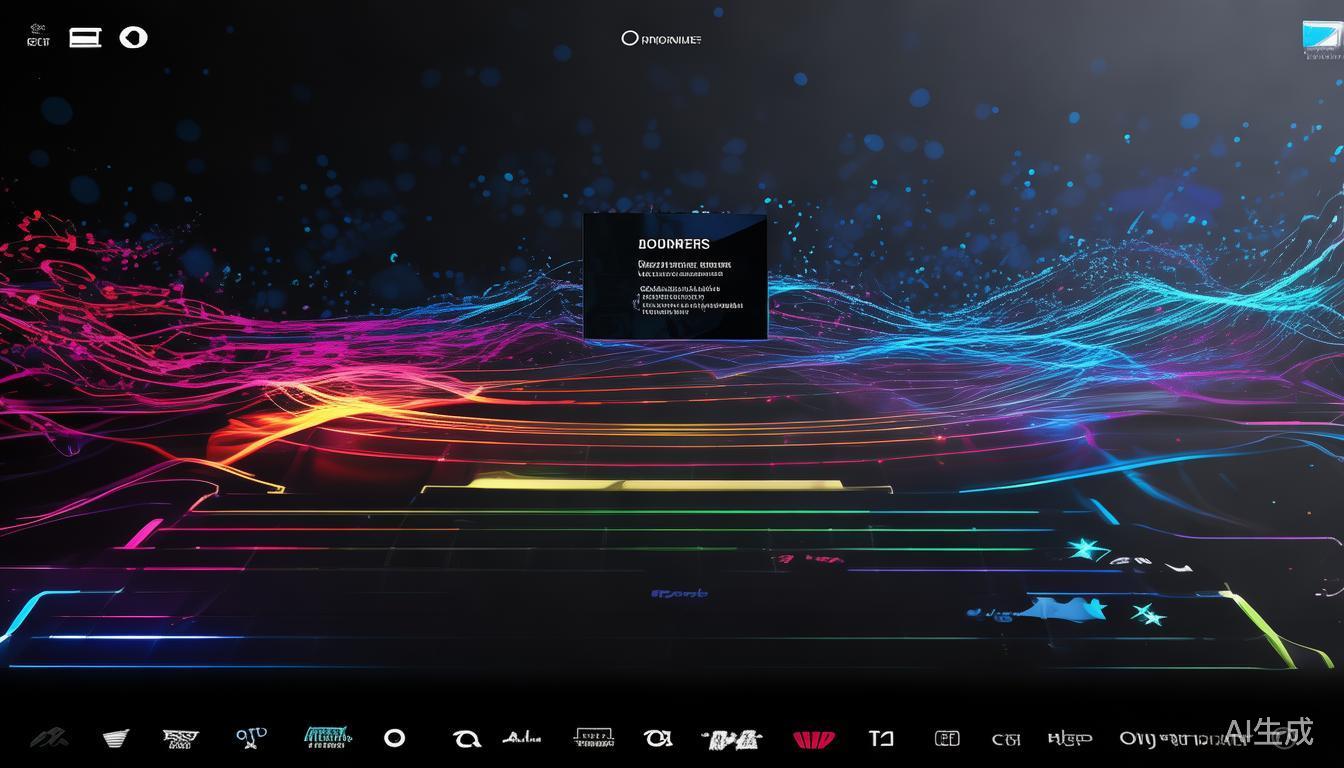Click the small cyan star near the right edge
The width and height of the screenshot is (1344, 768).
pos(1148,614)
